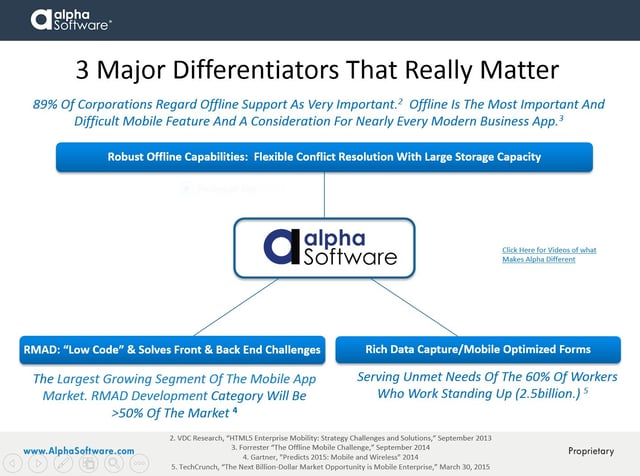Select Rich Data Capture/Mobile Optimized Forms banner
Viewport: 640px width, 476px height.
click(x=478, y=349)
